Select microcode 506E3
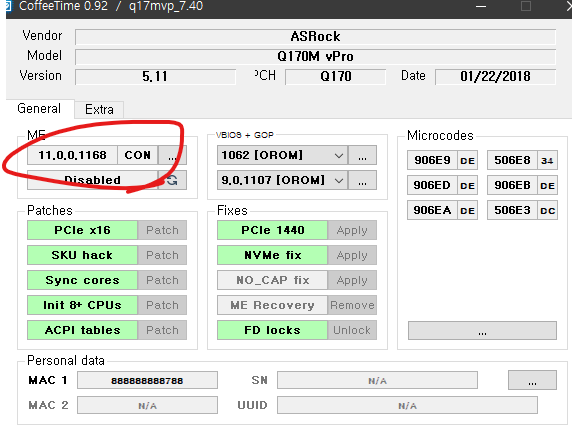This screenshot has height=433, width=572. click(x=512, y=210)
